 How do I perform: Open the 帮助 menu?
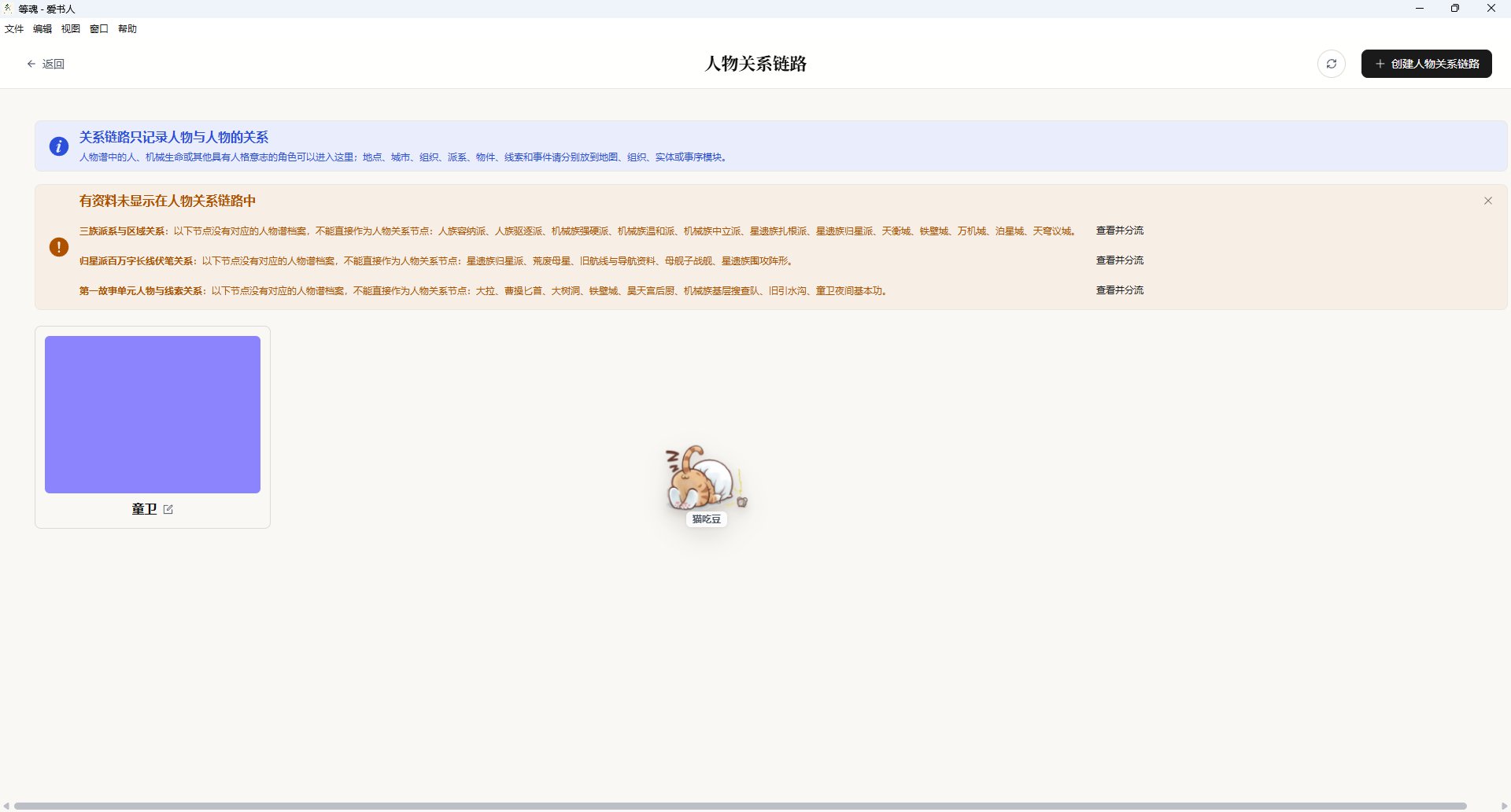click(127, 29)
